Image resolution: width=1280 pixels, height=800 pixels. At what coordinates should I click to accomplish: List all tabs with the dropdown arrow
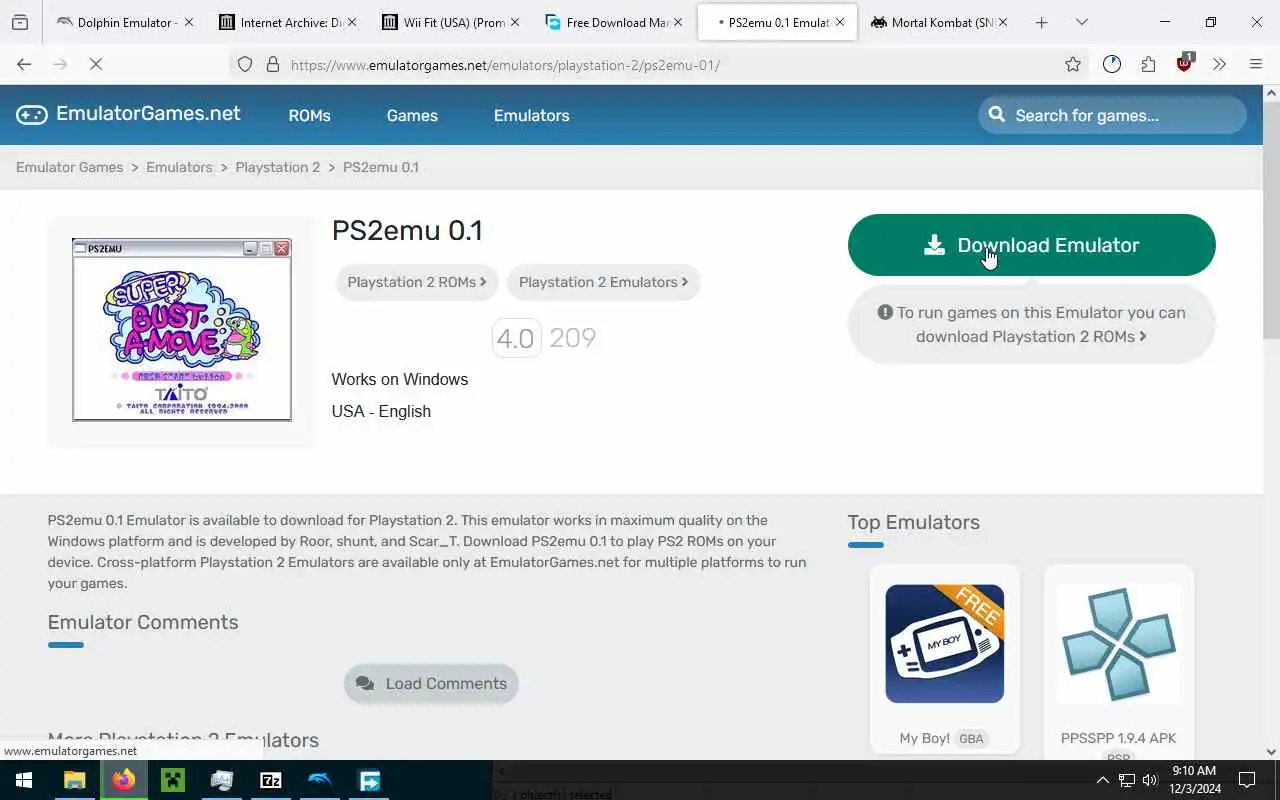click(x=1082, y=22)
